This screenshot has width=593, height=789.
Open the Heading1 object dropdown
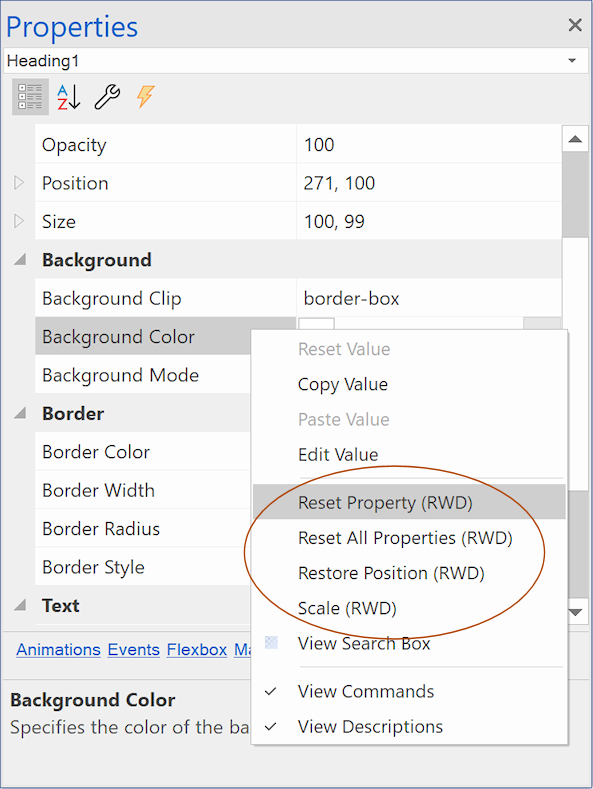click(572, 61)
